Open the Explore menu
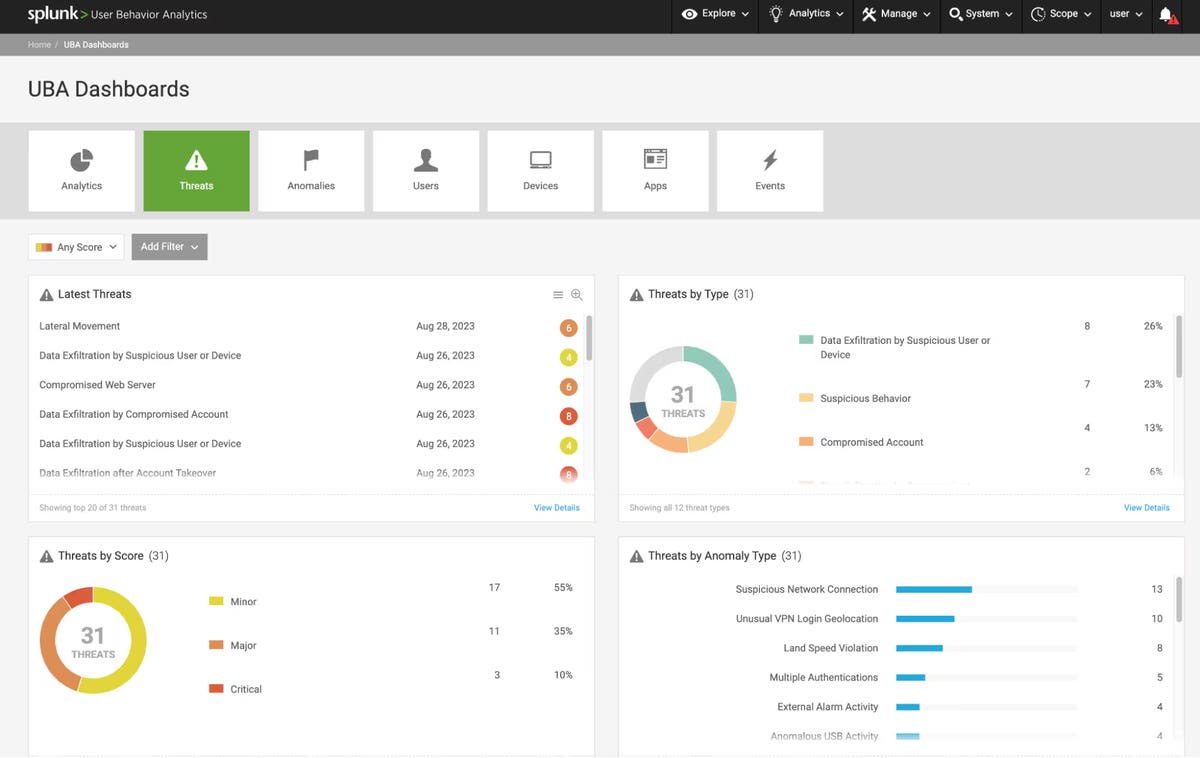Viewport: 1200px width, 758px height. (x=717, y=14)
